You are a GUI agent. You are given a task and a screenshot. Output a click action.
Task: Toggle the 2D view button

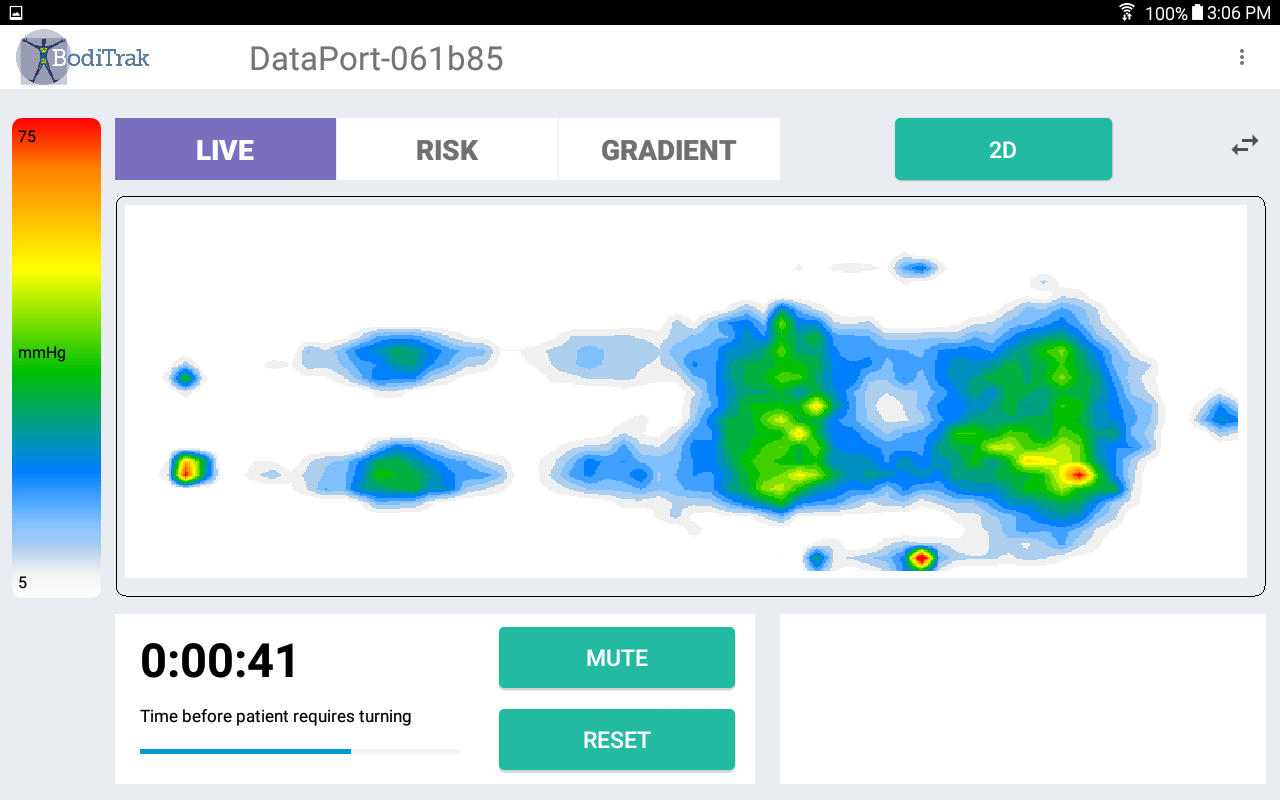click(1002, 150)
